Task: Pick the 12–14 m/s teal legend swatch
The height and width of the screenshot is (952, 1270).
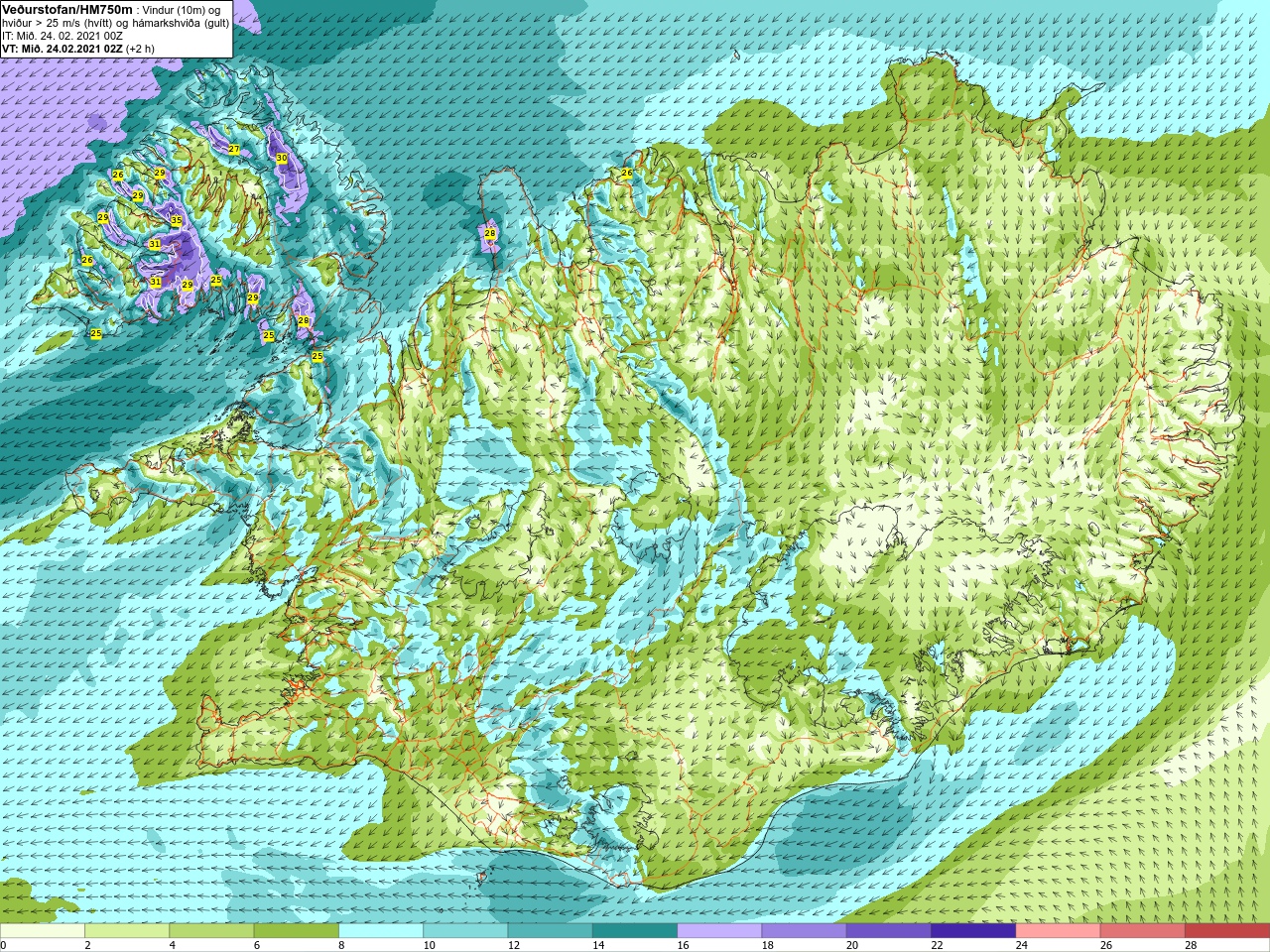Action: tap(551, 931)
